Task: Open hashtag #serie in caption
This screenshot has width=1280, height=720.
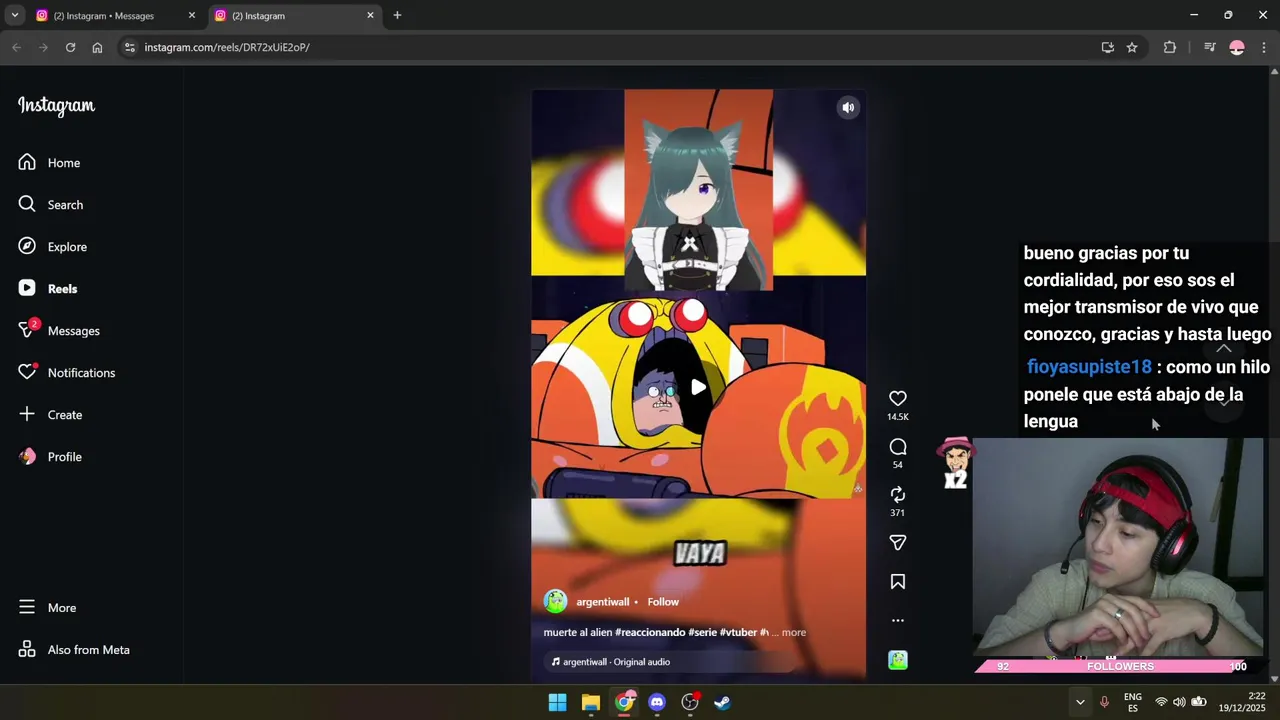Action: pyautogui.click(x=702, y=632)
